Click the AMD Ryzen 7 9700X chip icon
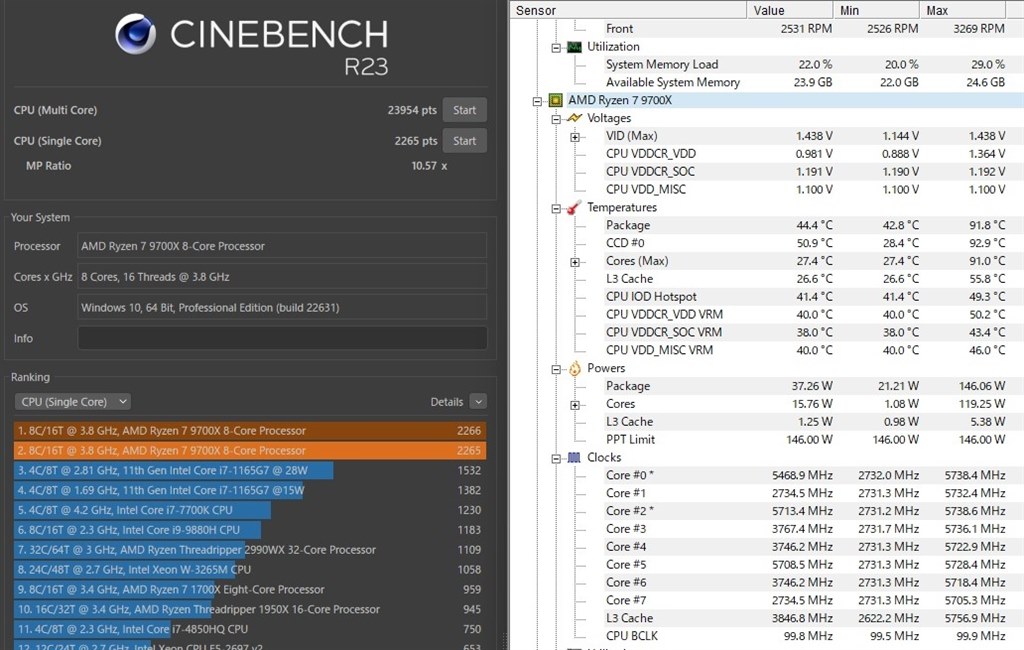Viewport: 1024px width, 650px height. tap(555, 100)
